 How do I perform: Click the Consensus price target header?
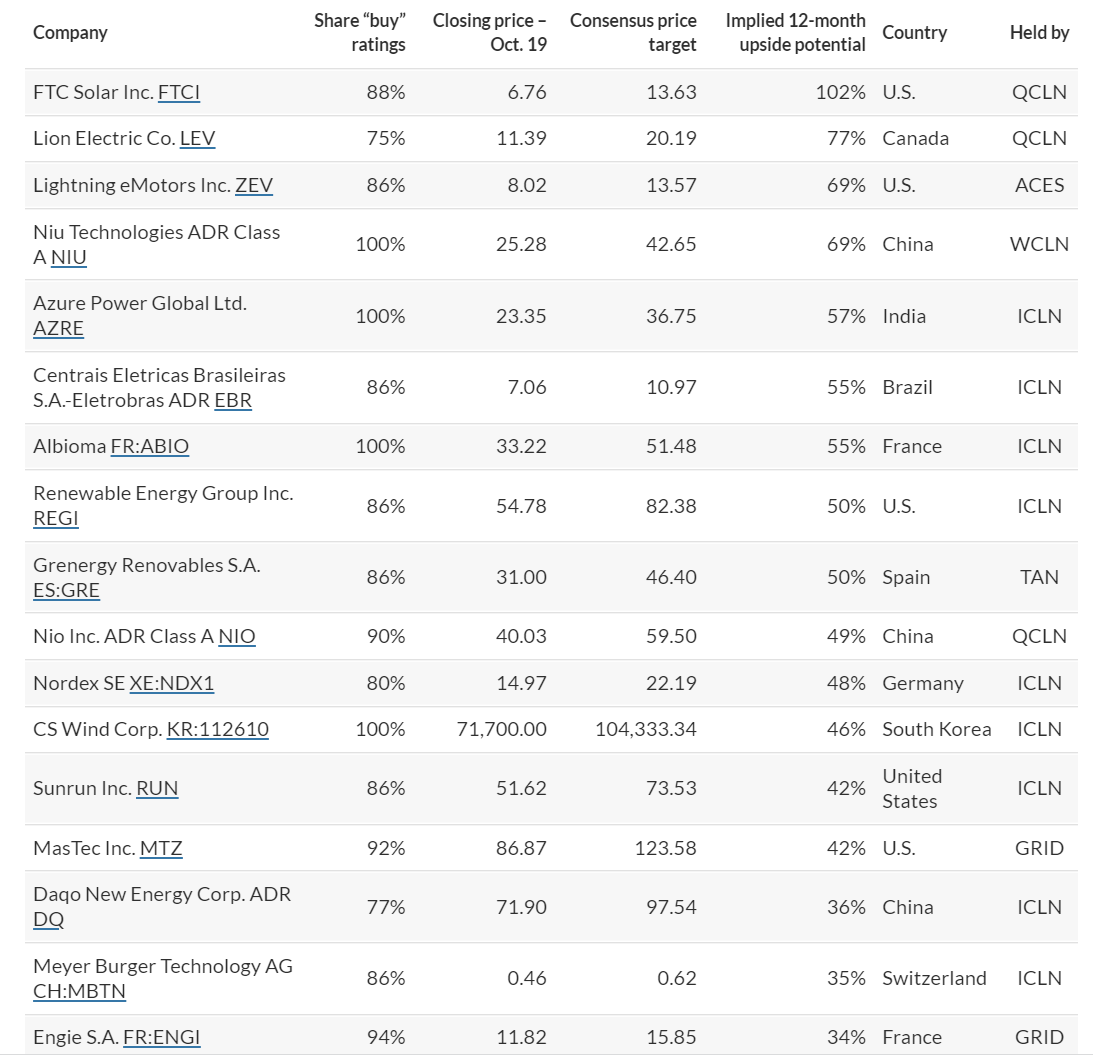click(633, 33)
